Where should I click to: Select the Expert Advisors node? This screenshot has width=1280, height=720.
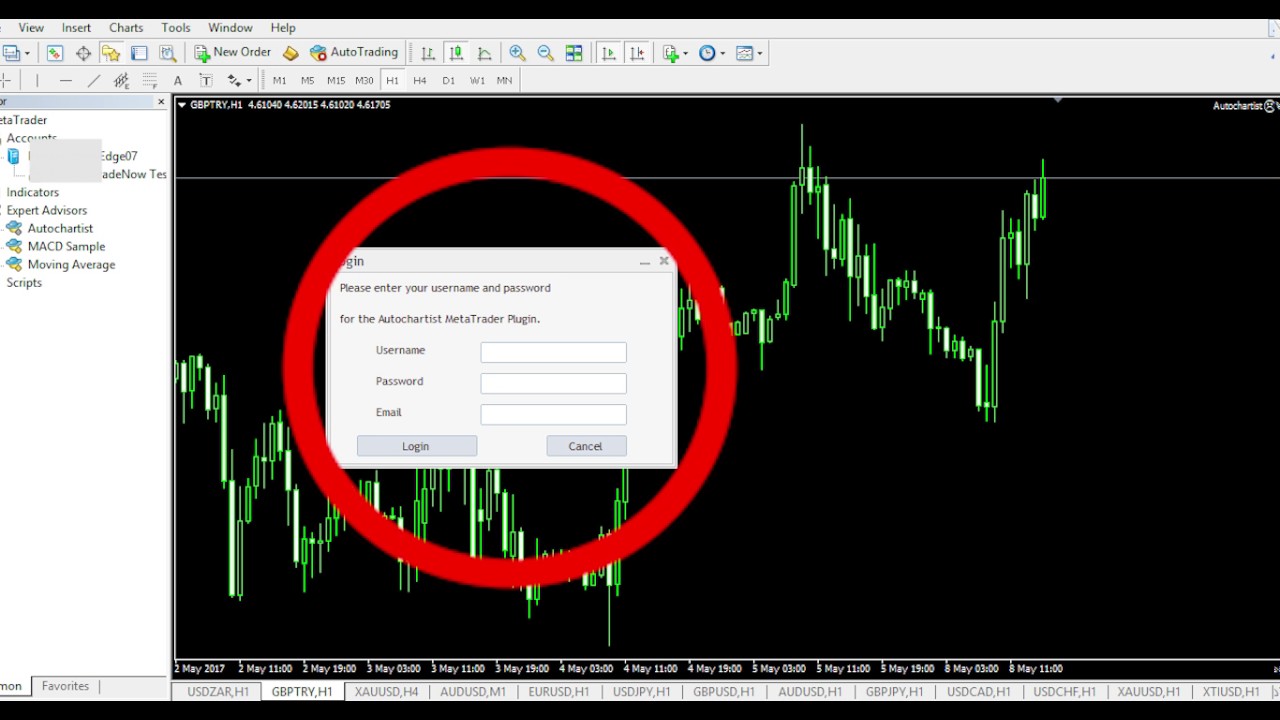click(x=47, y=210)
